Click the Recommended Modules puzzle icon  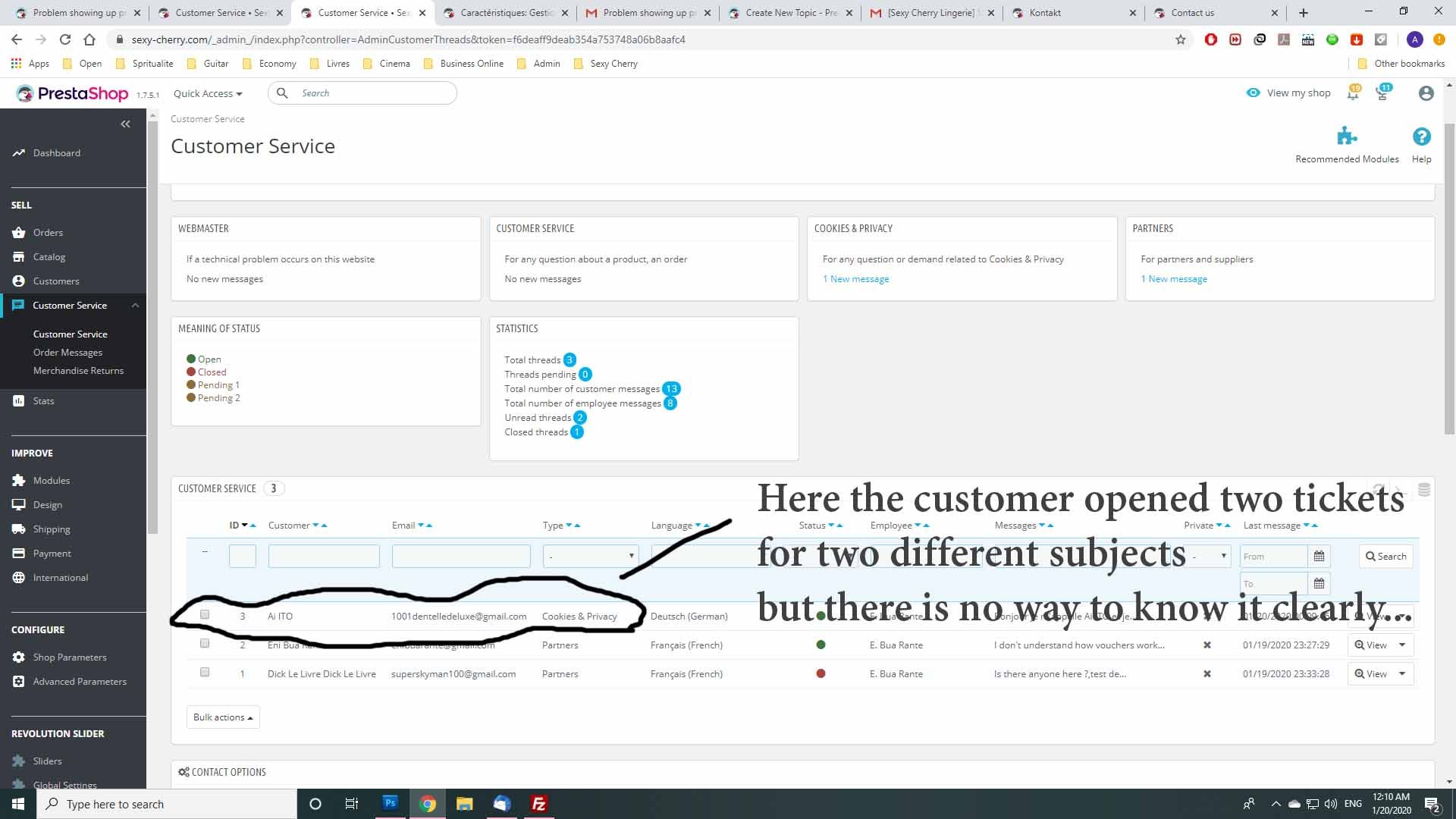[1347, 136]
